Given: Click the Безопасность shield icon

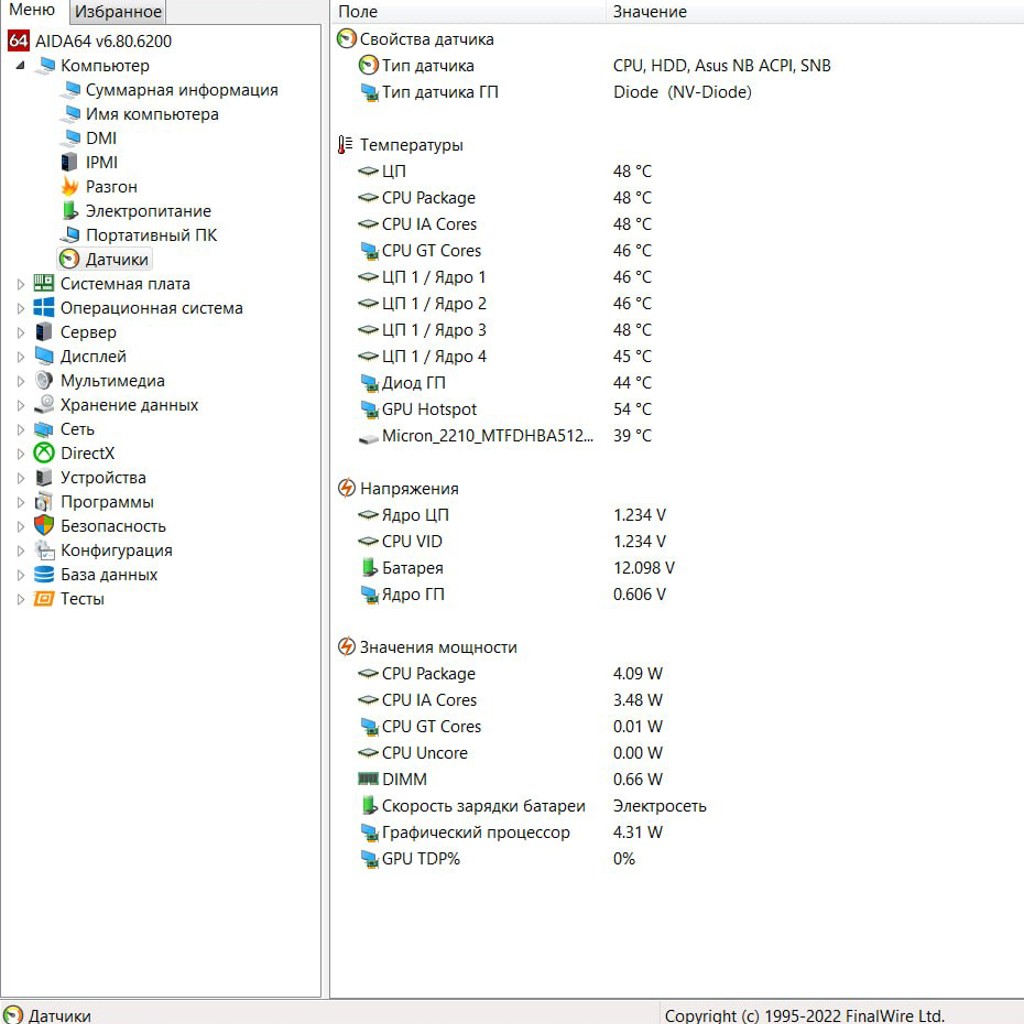Looking at the screenshot, I should click(44, 526).
